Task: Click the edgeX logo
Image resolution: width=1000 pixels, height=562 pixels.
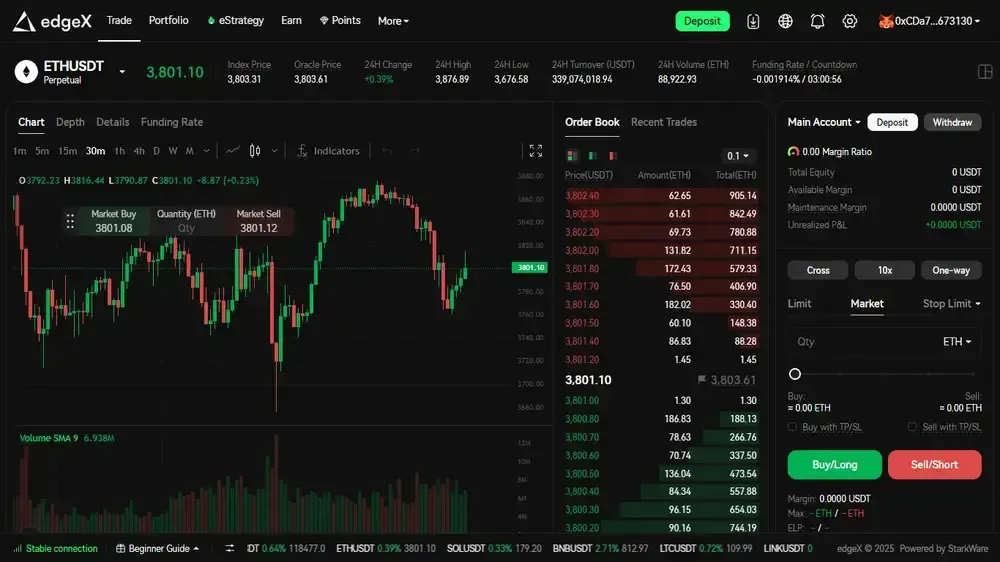Action: point(52,21)
